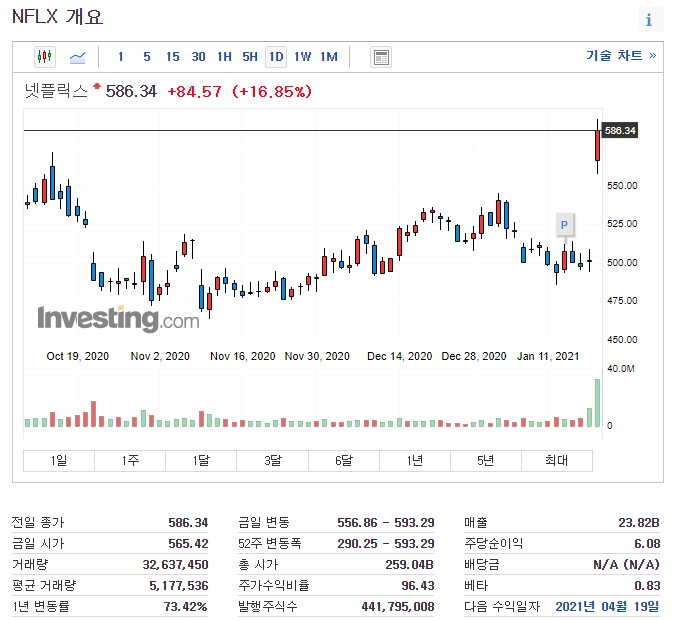The width and height of the screenshot is (675, 621).
Task: Choose the 6달 range button
Action: coord(344,460)
